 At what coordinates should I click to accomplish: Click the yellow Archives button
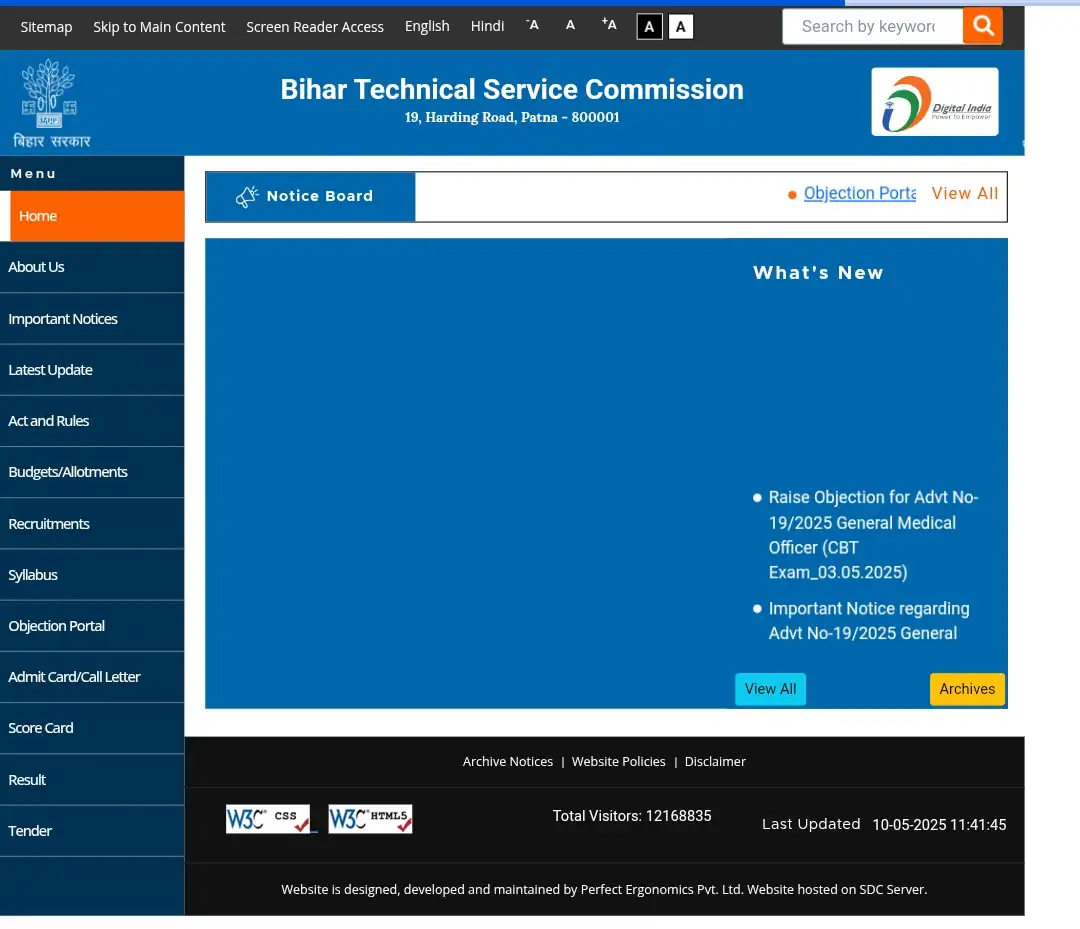pyautogui.click(x=967, y=689)
